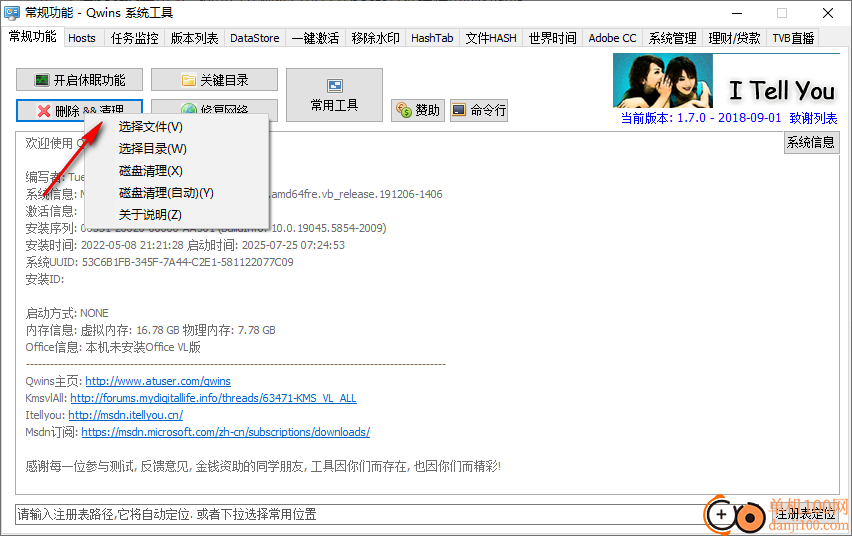Click the 启动方式: NONE line
Viewport: 852px width, 536px height.
point(67,313)
